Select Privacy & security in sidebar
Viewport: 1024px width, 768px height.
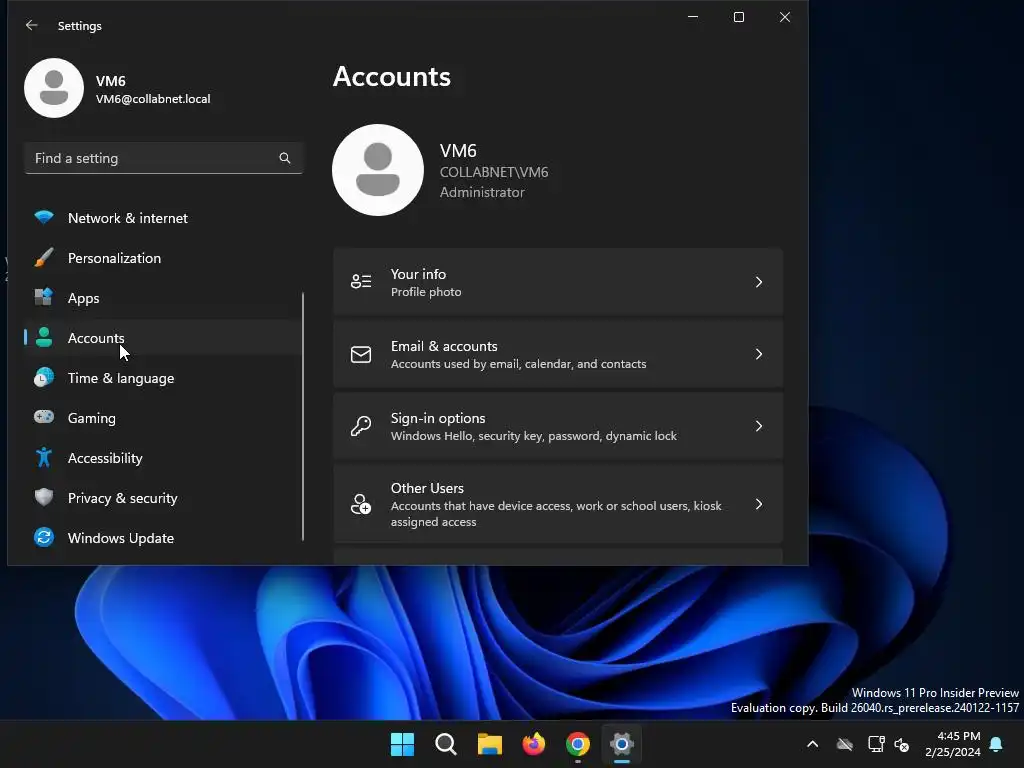click(163, 498)
